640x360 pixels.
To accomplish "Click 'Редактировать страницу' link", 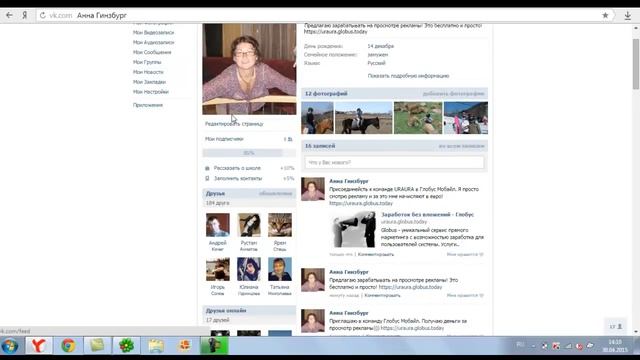I will pos(234,124).
